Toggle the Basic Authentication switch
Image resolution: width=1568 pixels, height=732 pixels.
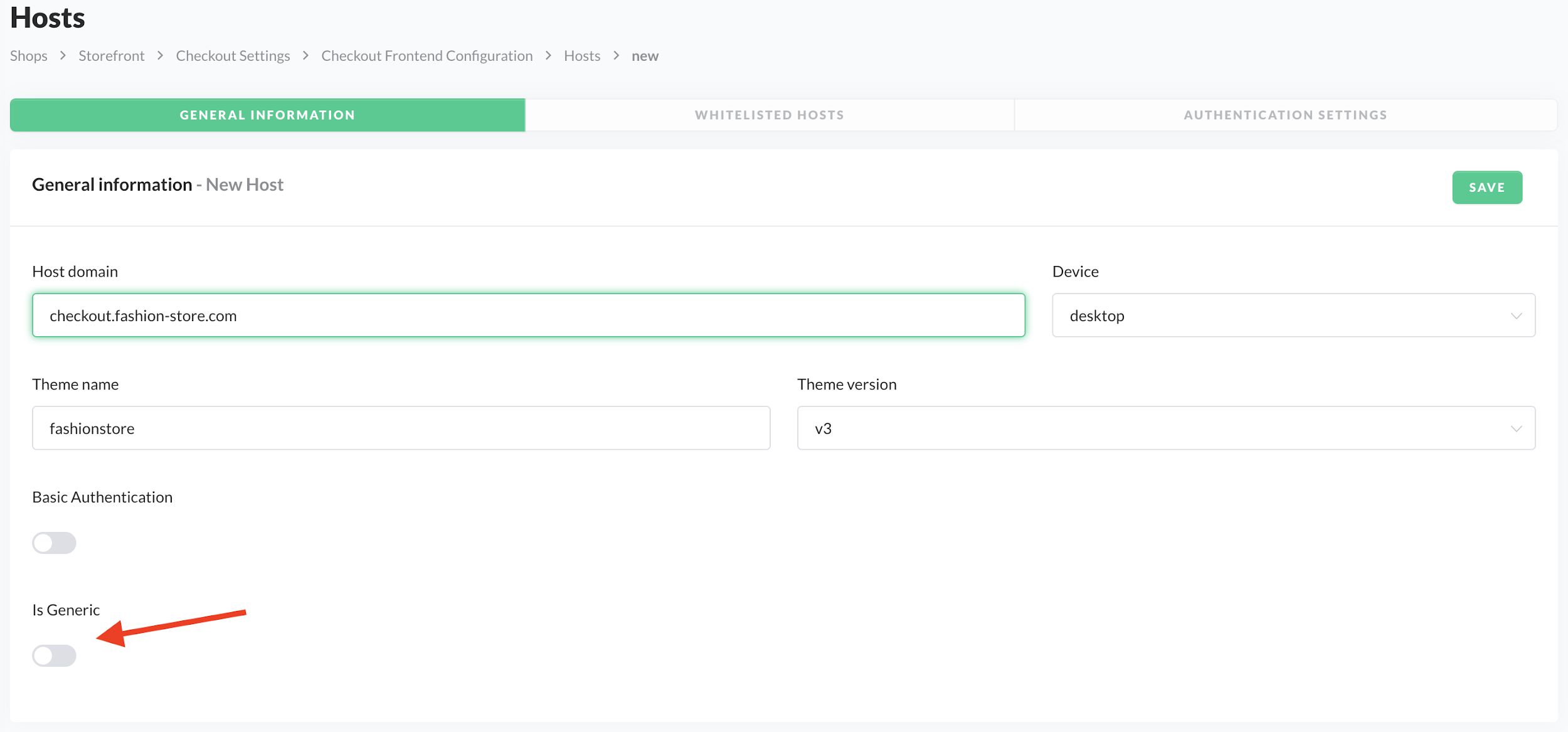coord(55,543)
